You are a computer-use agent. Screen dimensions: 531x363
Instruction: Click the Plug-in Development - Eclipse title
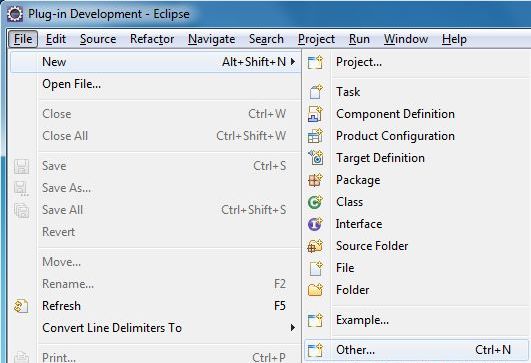coord(109,14)
